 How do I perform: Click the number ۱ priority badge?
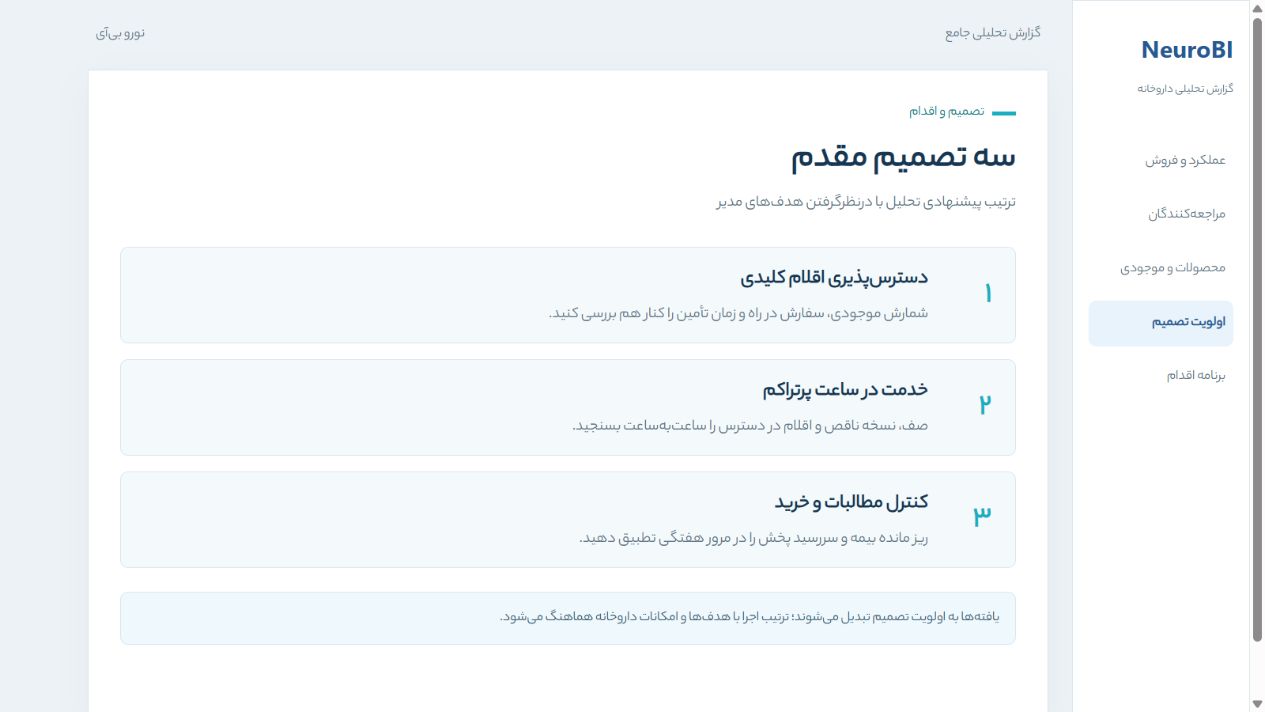point(987,294)
